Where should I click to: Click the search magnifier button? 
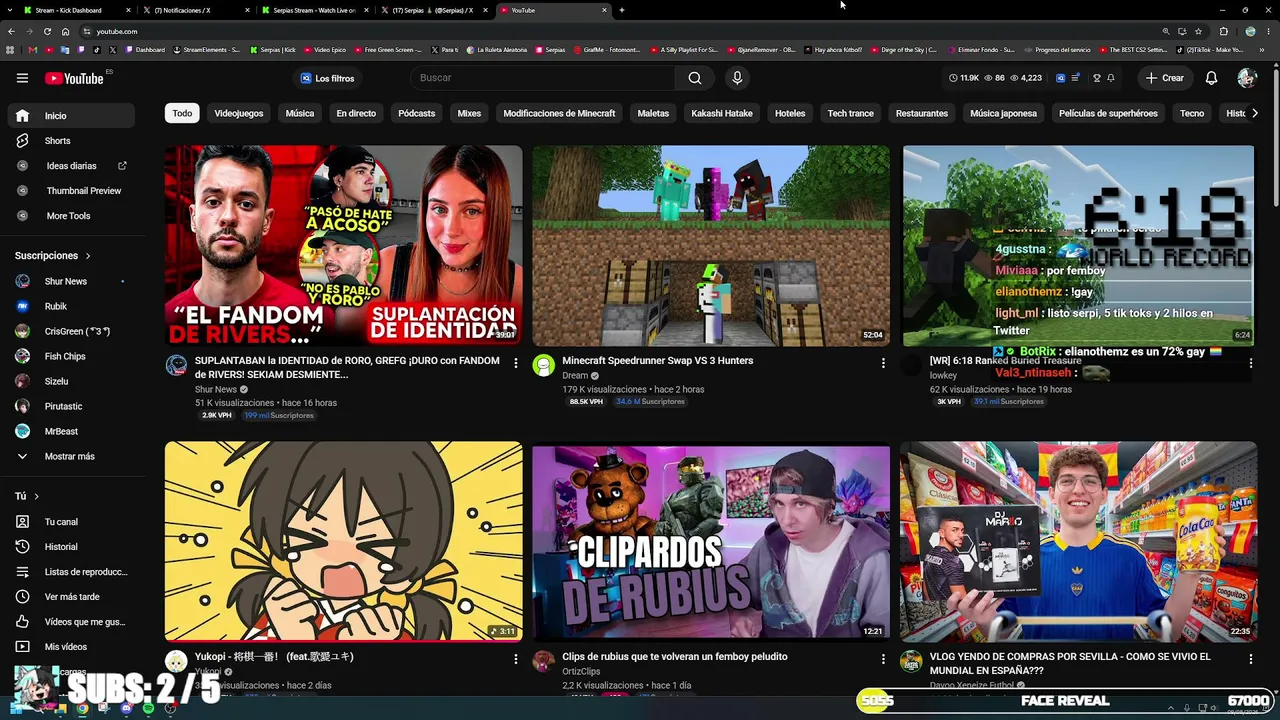pyautogui.click(x=695, y=78)
